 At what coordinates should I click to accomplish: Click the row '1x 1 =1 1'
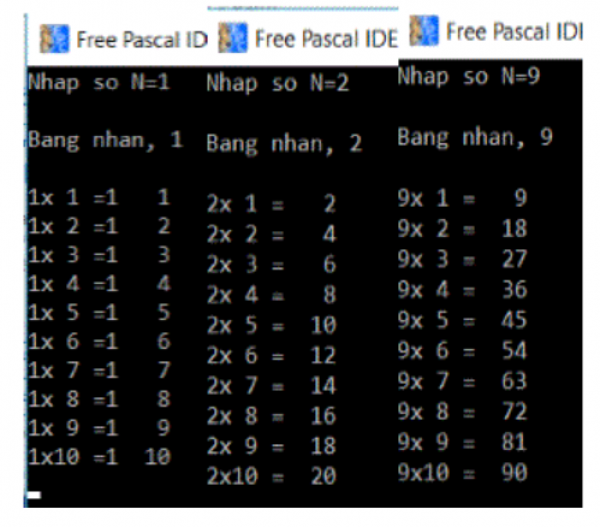click(99, 198)
